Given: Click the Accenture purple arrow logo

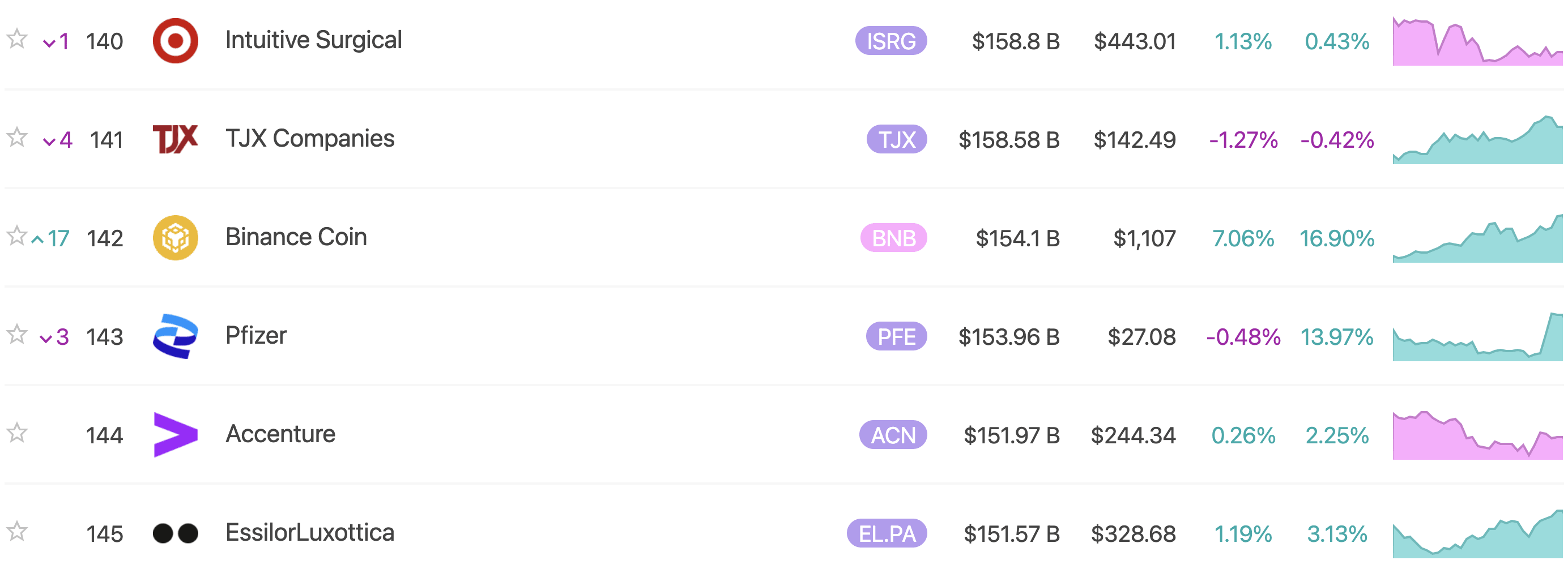Looking at the screenshot, I should 175,435.
